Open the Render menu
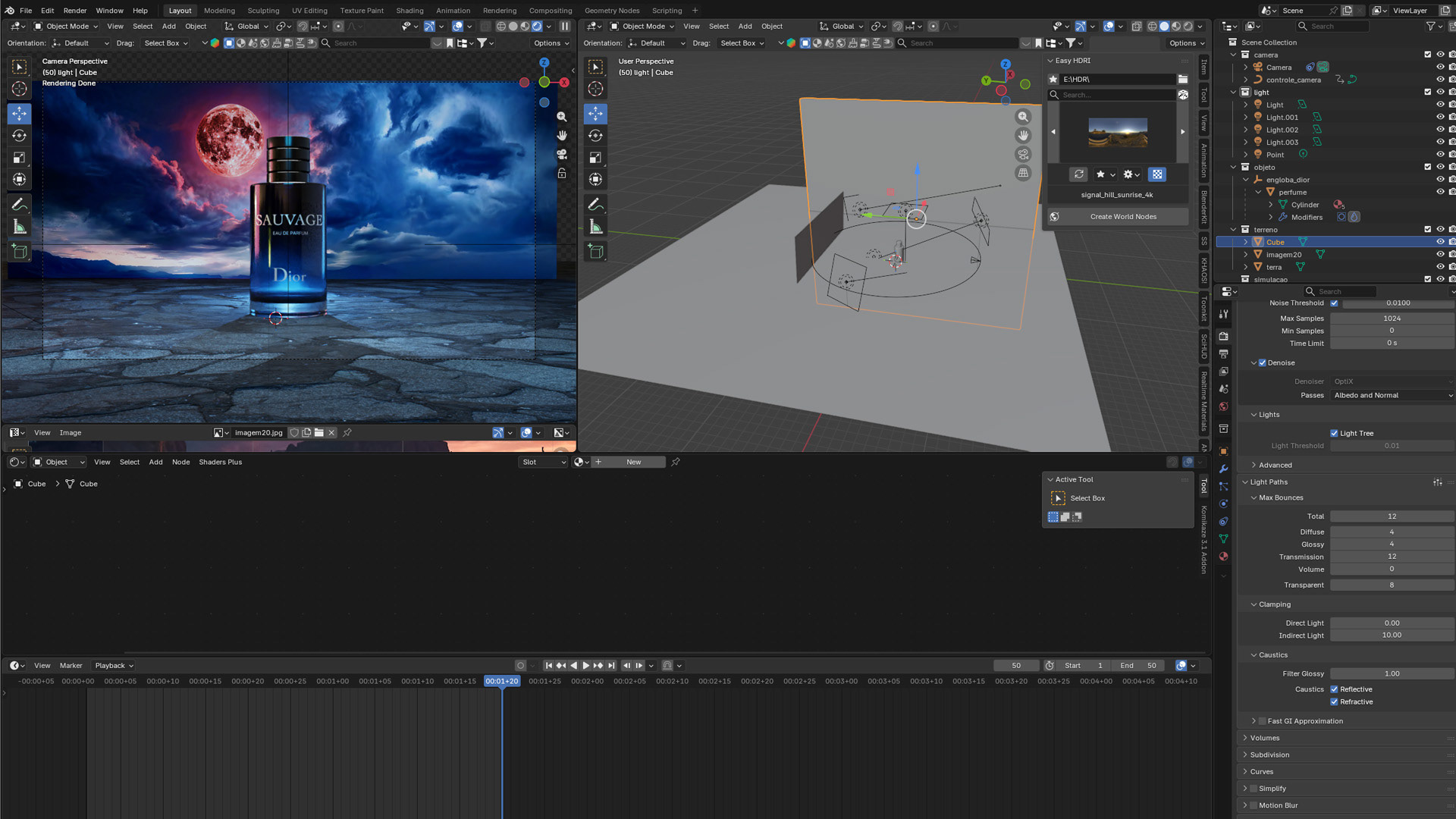Screen dimensions: 1456x819 pyautogui.click(x=74, y=11)
